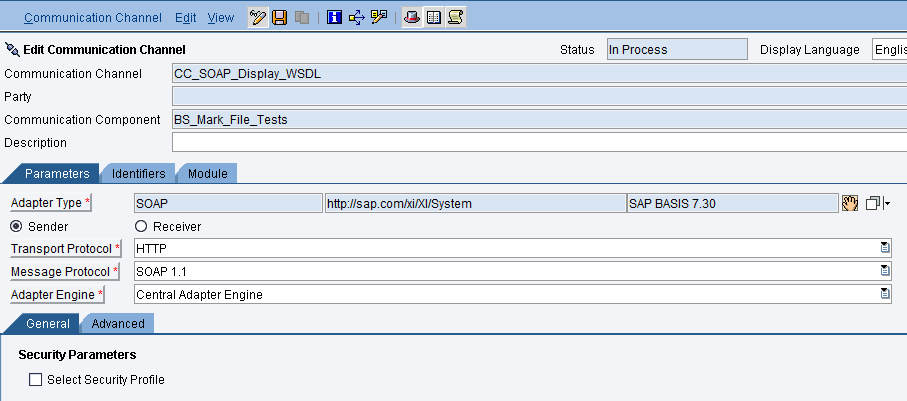Click the Status field showing In Process
Image resolution: width=907 pixels, height=401 pixels.
click(677, 50)
